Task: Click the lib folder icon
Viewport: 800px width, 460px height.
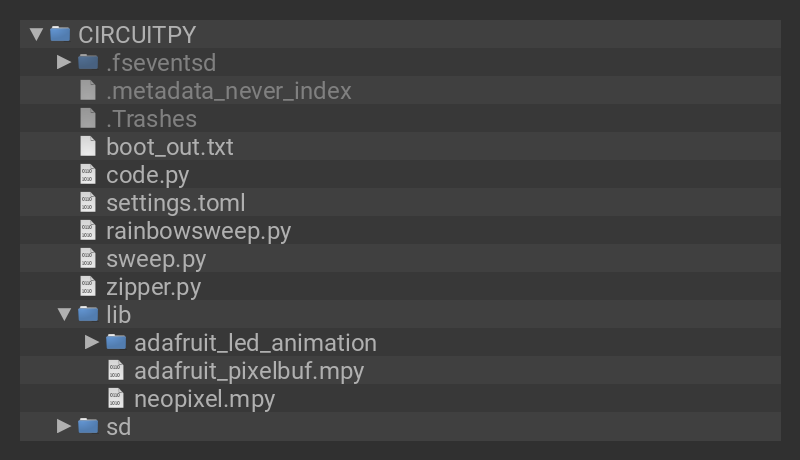Action: point(88,315)
